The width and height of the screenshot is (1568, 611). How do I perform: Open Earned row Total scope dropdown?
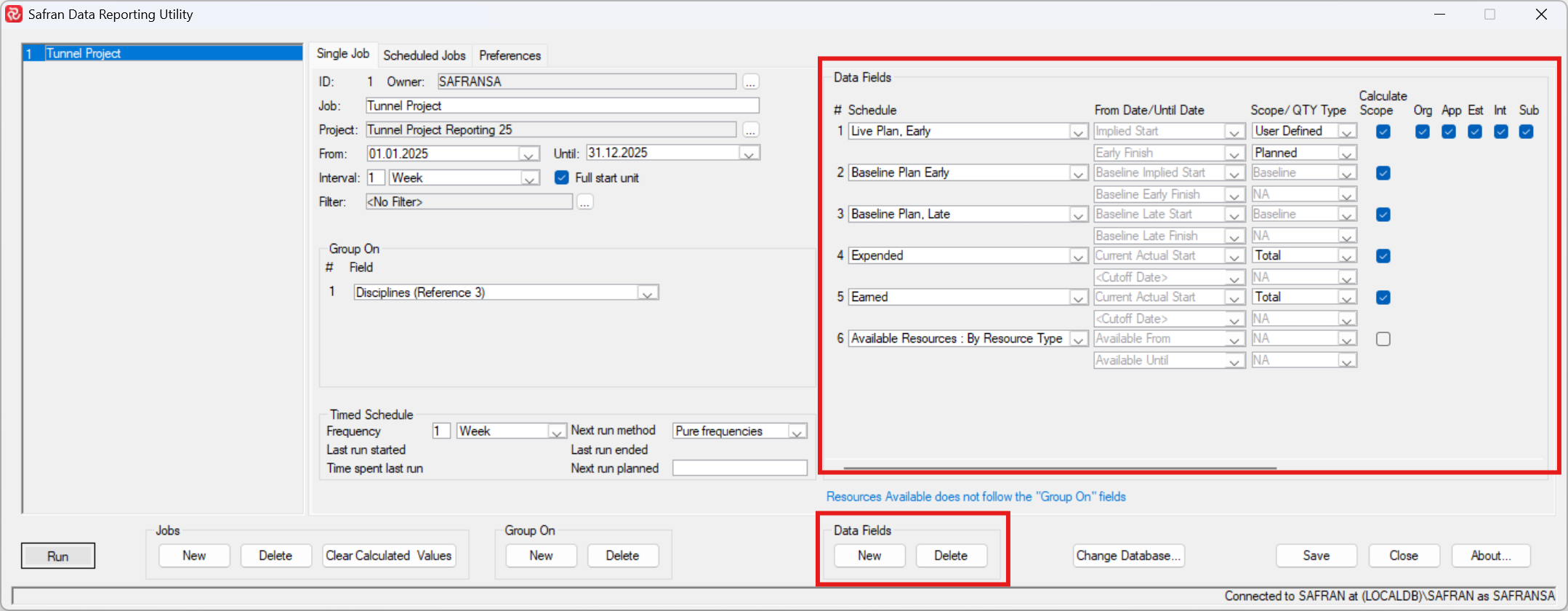pyautogui.click(x=1348, y=297)
